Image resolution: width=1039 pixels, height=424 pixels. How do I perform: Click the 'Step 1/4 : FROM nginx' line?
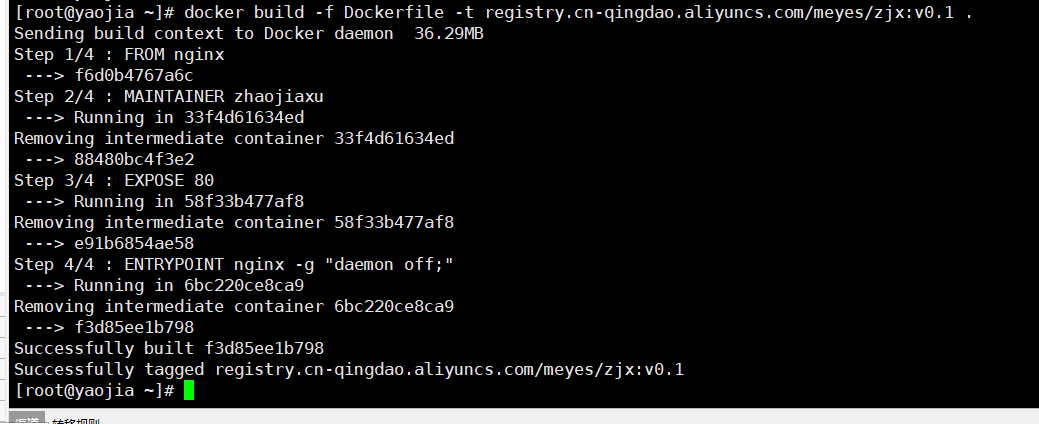click(119, 54)
